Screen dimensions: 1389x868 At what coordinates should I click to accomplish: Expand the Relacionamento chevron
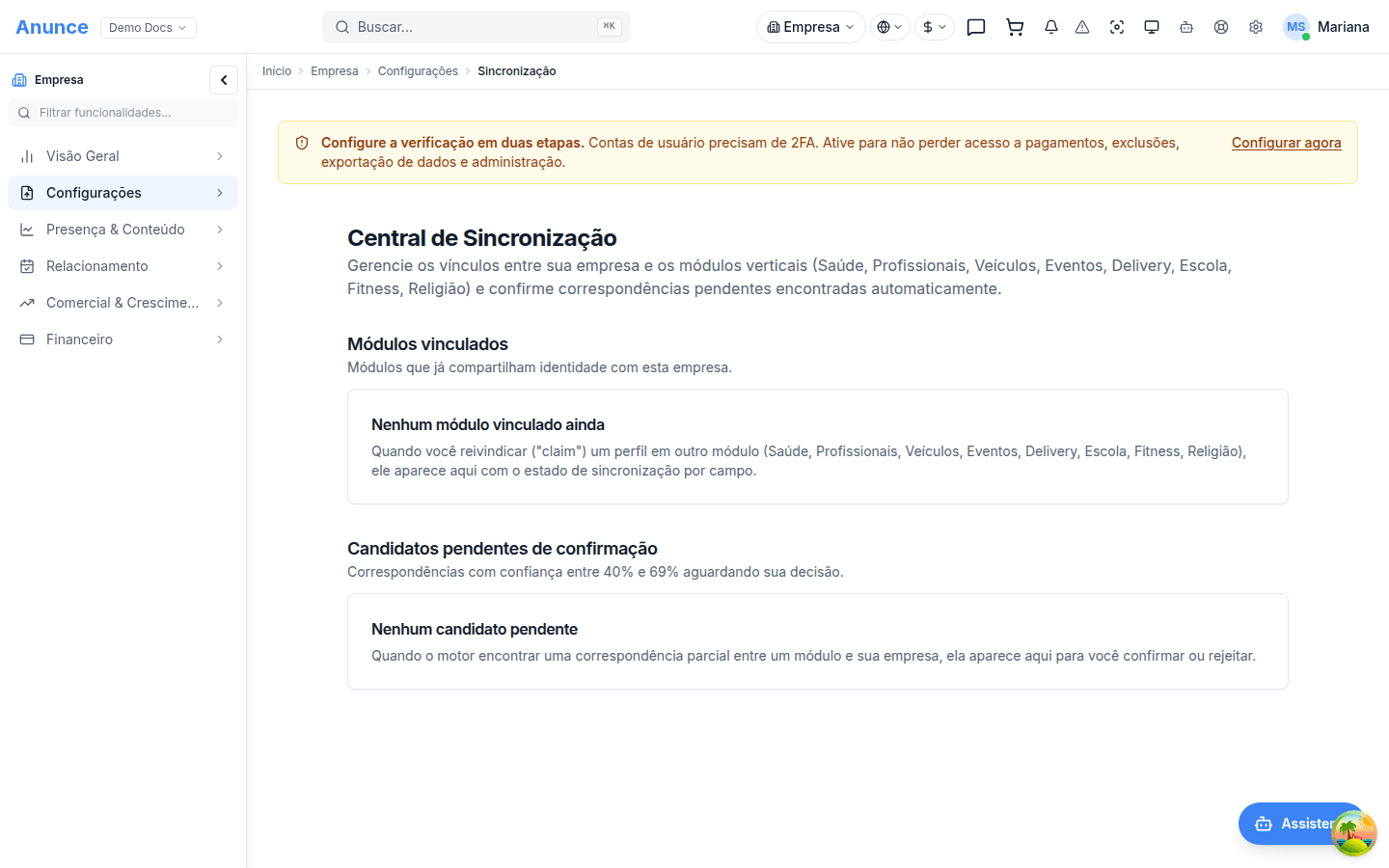[x=220, y=266]
